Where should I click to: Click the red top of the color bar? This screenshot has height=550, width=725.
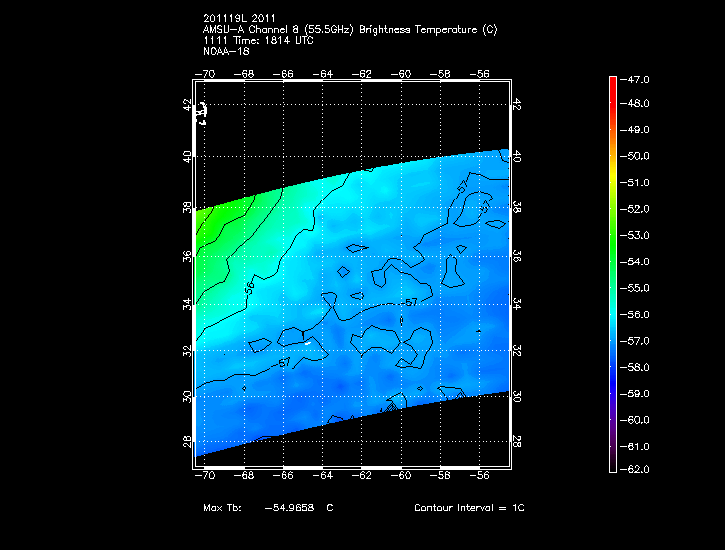[612, 80]
